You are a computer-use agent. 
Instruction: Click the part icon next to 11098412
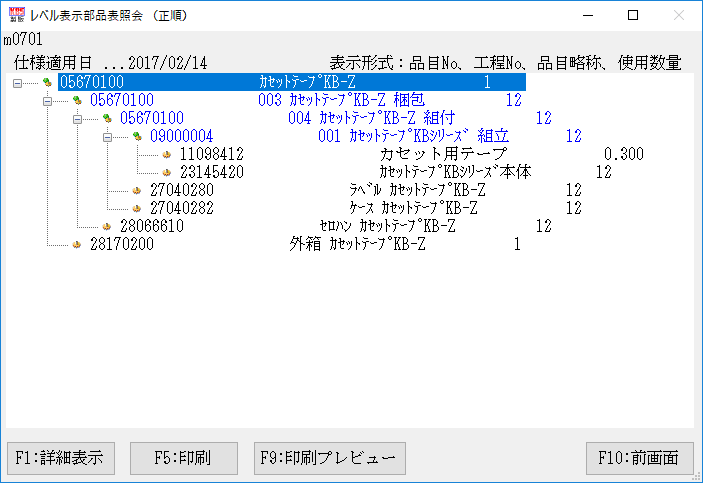click(x=167, y=154)
